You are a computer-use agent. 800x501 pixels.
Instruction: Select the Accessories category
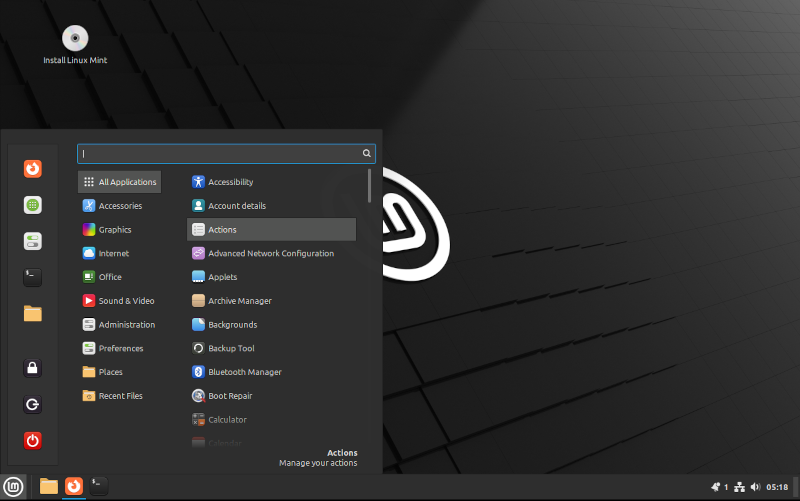point(119,206)
